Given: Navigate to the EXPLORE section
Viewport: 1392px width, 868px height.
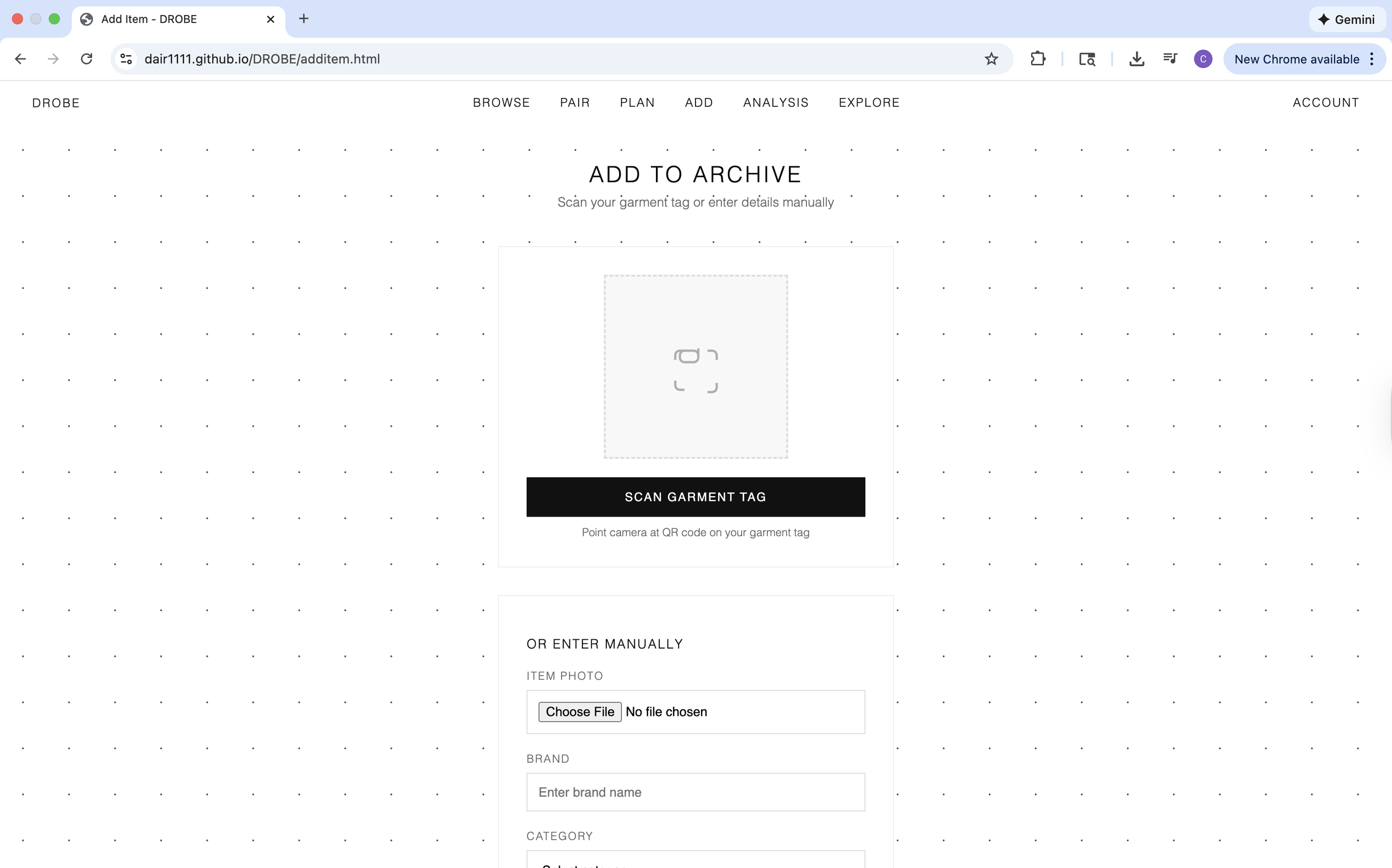Looking at the screenshot, I should (x=869, y=103).
